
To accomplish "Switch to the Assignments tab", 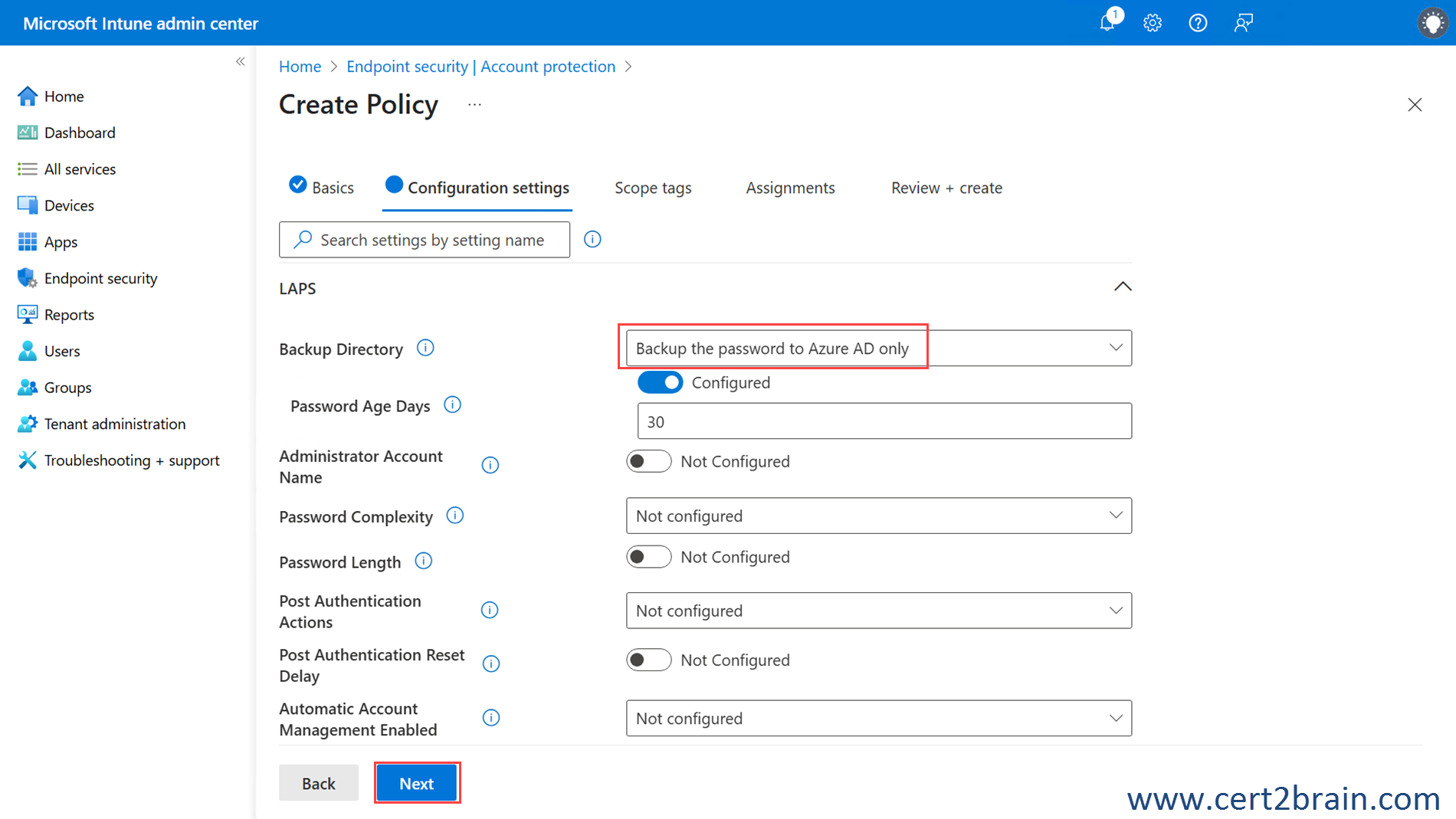I will (790, 188).
